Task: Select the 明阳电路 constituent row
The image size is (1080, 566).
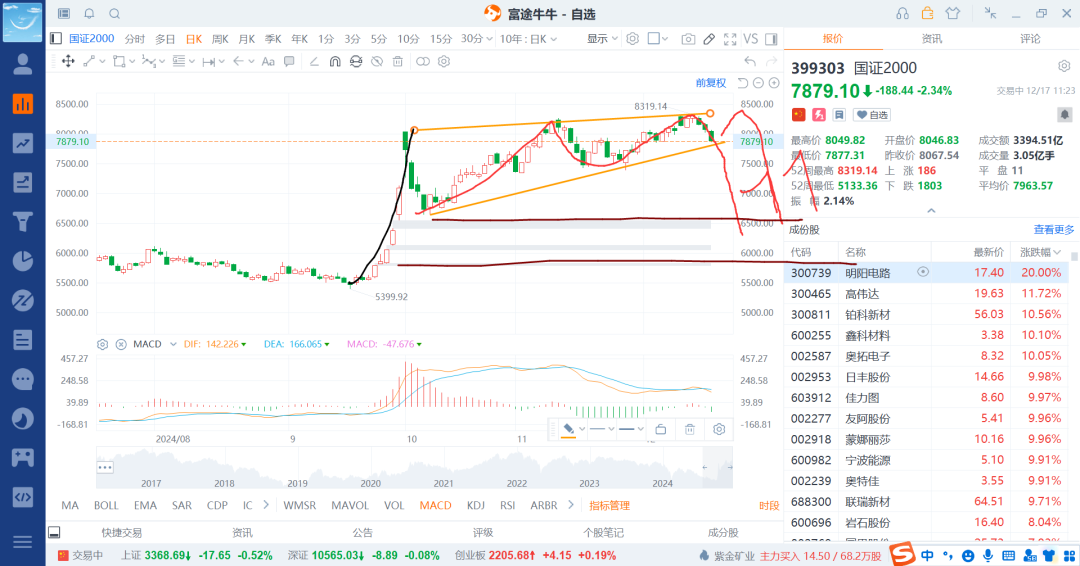Action: pos(928,273)
